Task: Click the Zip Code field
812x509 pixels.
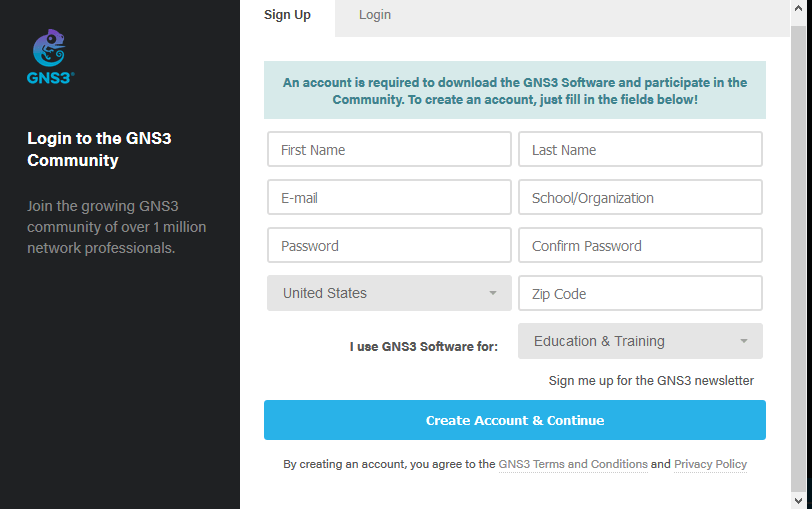Action: [640, 294]
